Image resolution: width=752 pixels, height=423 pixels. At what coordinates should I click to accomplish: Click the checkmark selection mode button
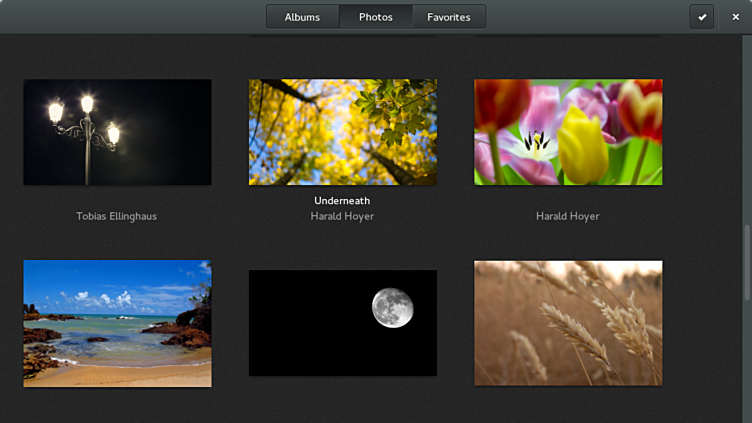click(702, 16)
